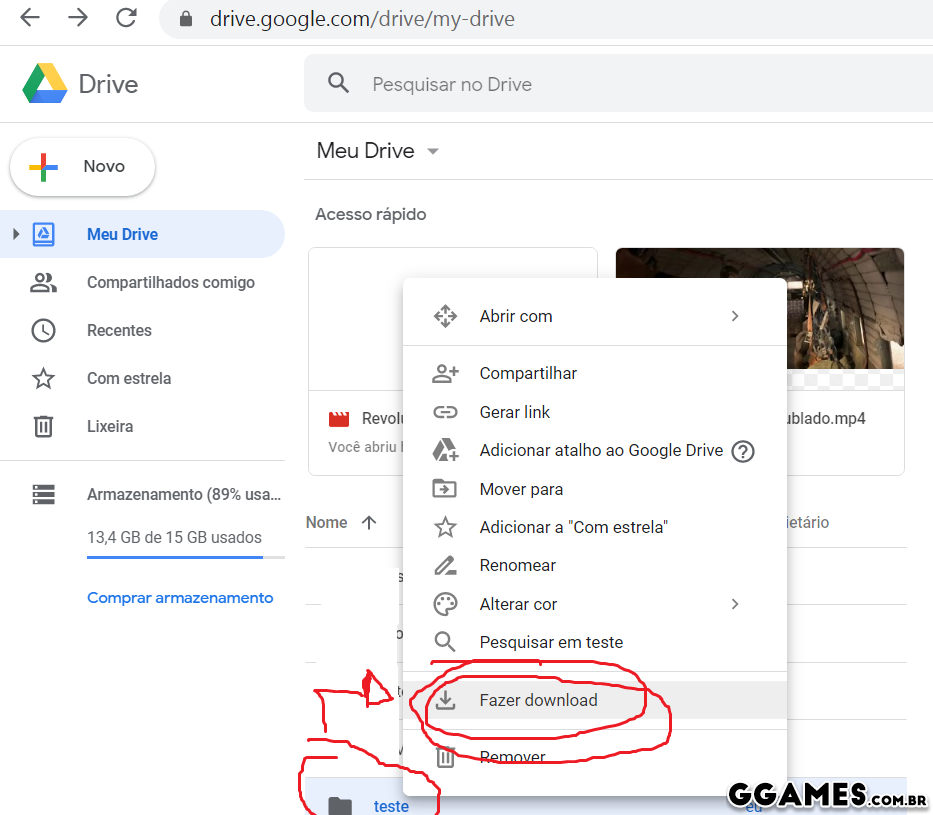The height and width of the screenshot is (815, 933).
Task: Open the Lixeira trash icon in sidebar
Action: 43,426
